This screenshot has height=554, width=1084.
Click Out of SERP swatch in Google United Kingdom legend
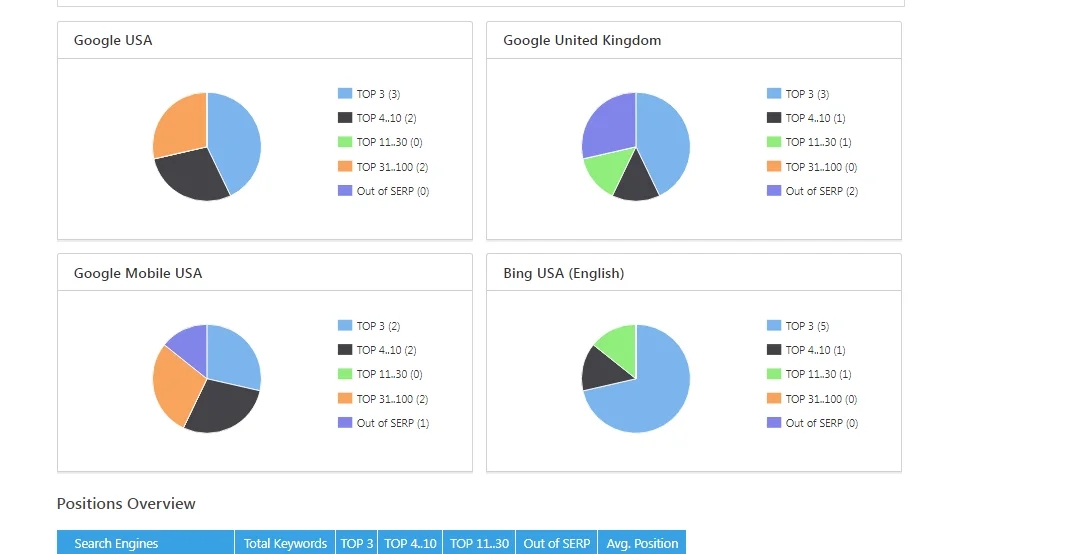(774, 191)
